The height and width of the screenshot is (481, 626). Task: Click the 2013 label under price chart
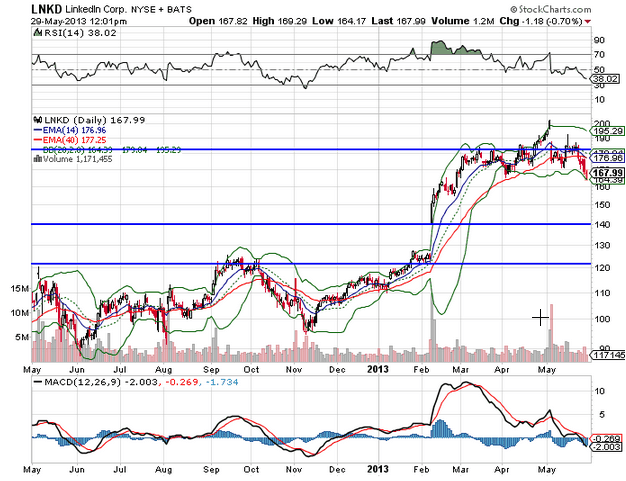point(378,369)
